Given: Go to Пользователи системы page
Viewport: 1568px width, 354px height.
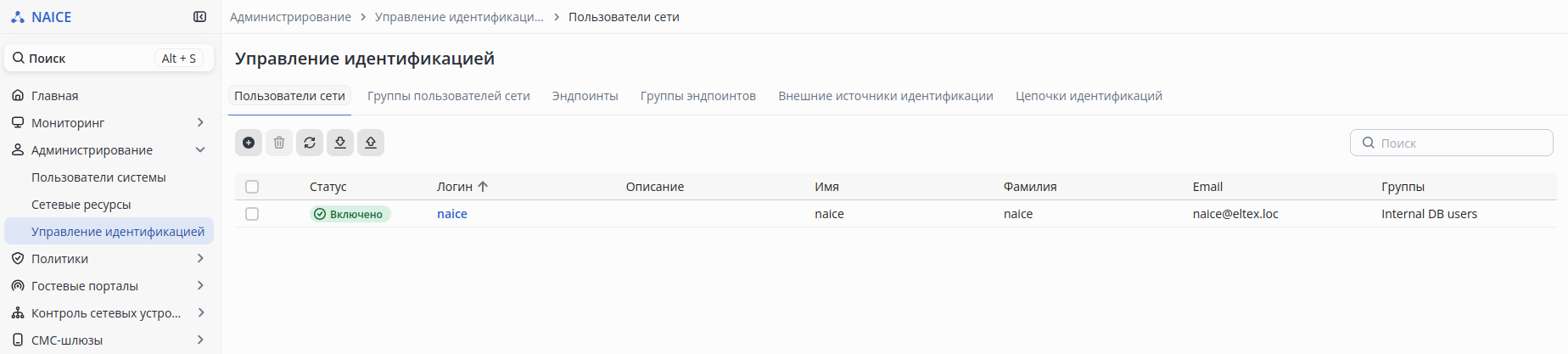Looking at the screenshot, I should pos(98,177).
